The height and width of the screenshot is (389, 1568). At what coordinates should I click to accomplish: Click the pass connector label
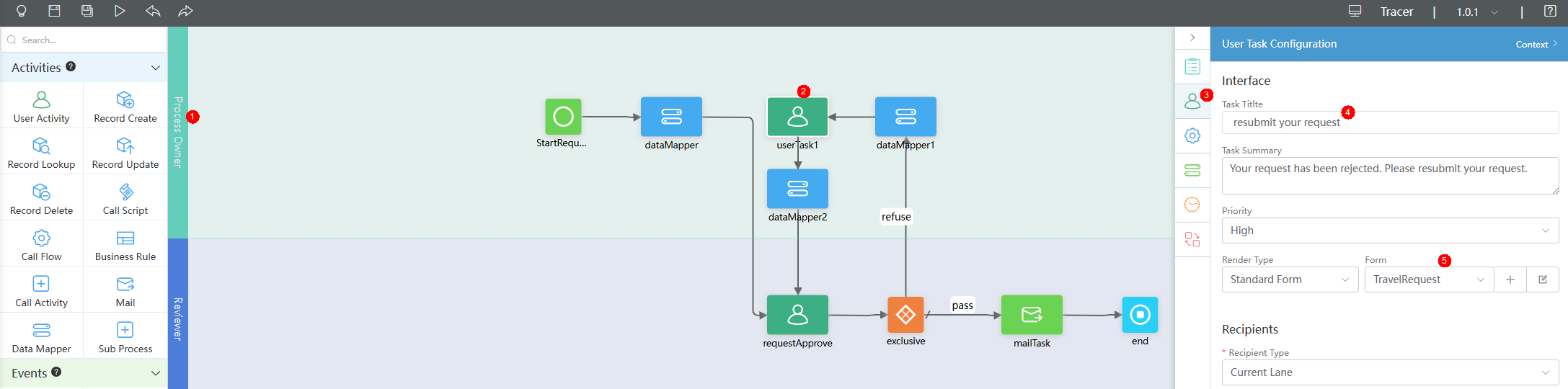pos(962,305)
